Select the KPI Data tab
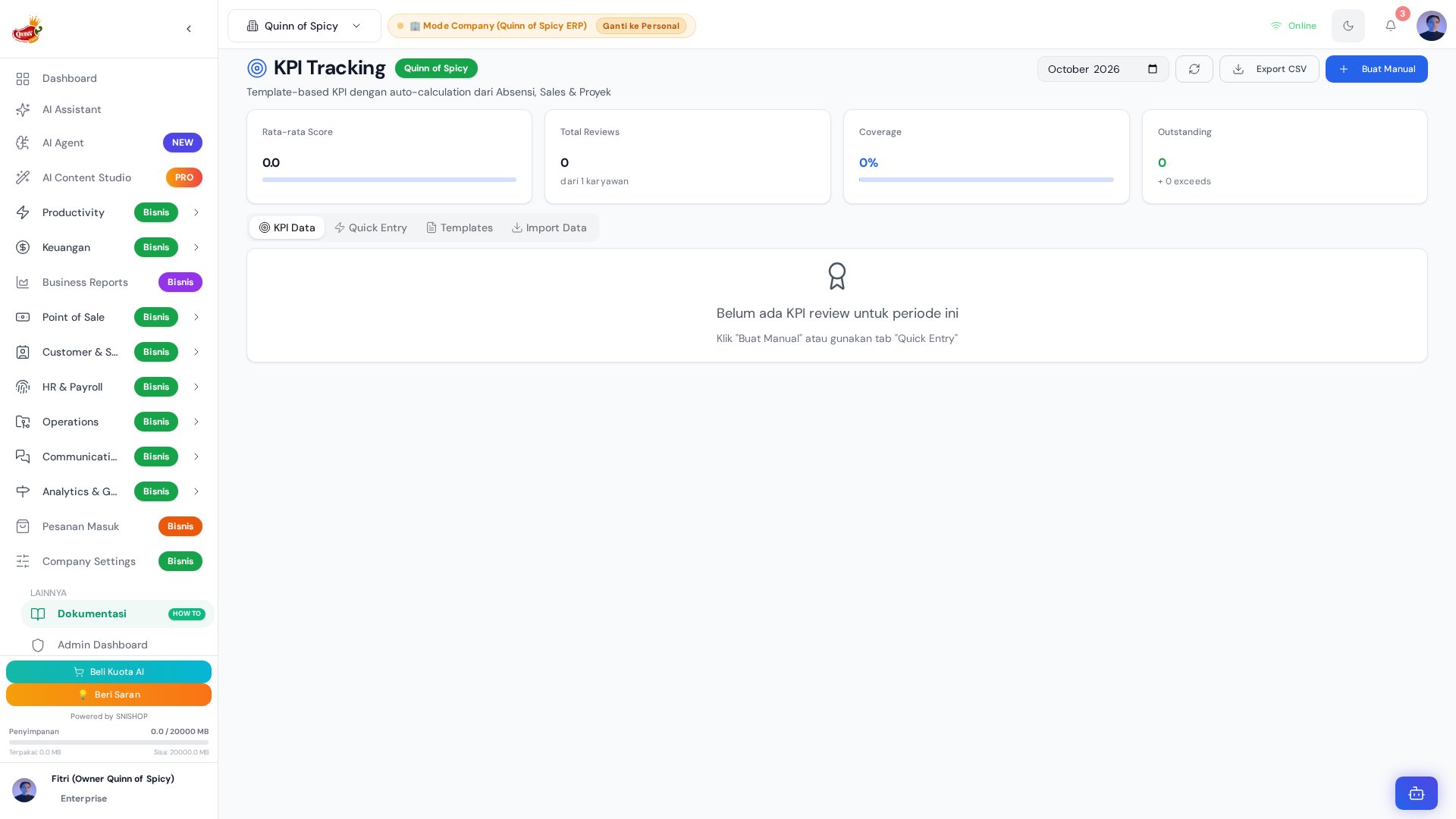This screenshot has height=819, width=1456. click(287, 227)
